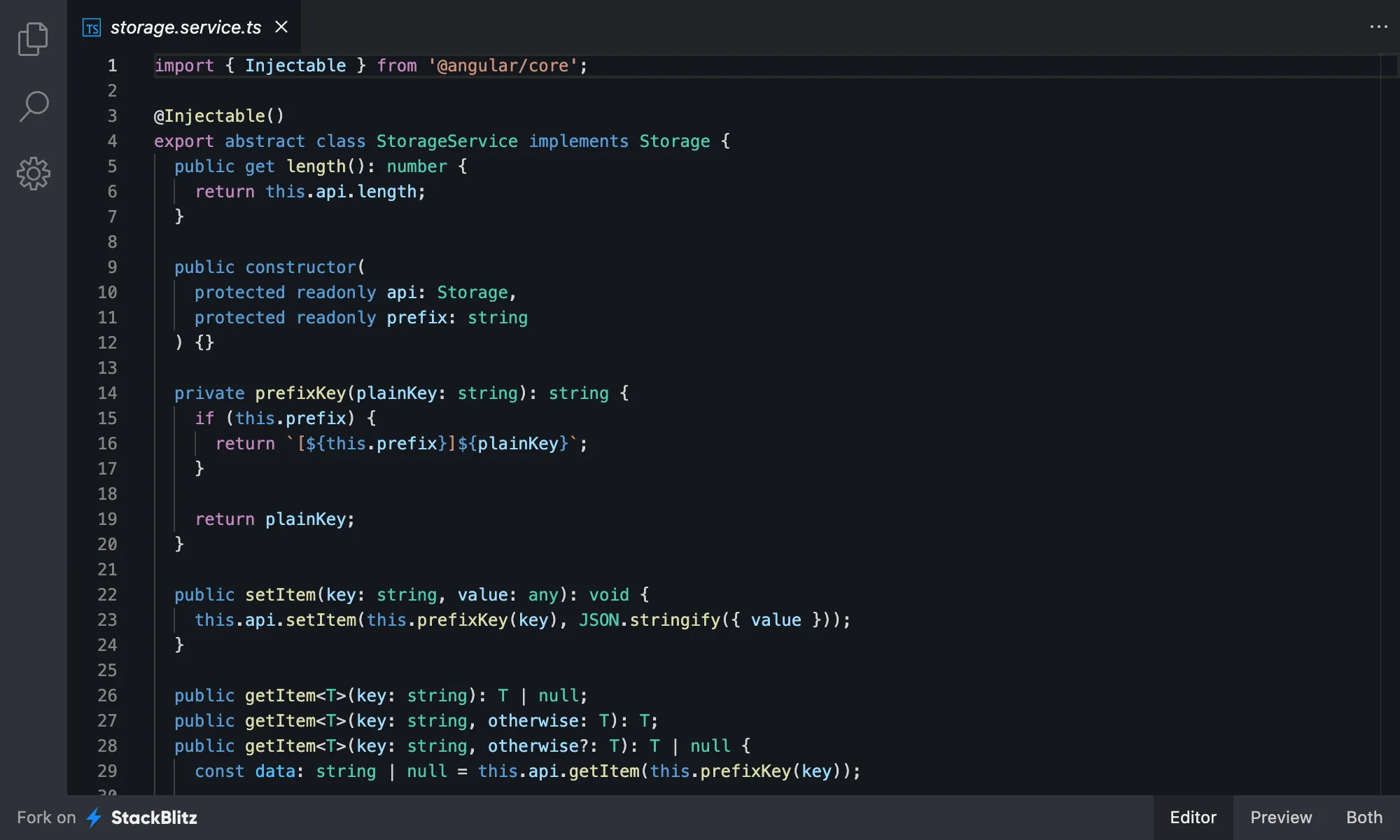Click the TypeScript file icon in tab

click(x=92, y=27)
